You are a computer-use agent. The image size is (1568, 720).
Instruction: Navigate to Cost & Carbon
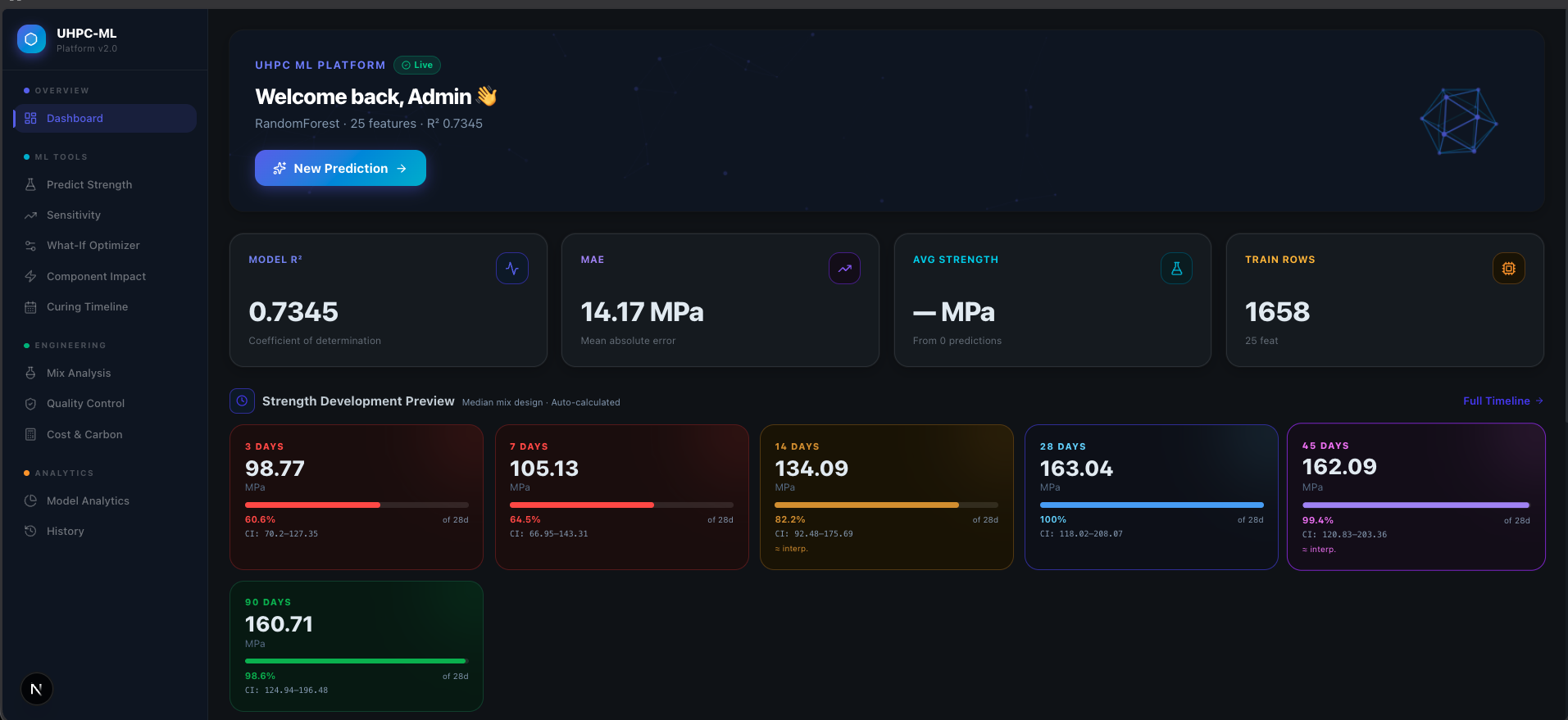click(84, 435)
